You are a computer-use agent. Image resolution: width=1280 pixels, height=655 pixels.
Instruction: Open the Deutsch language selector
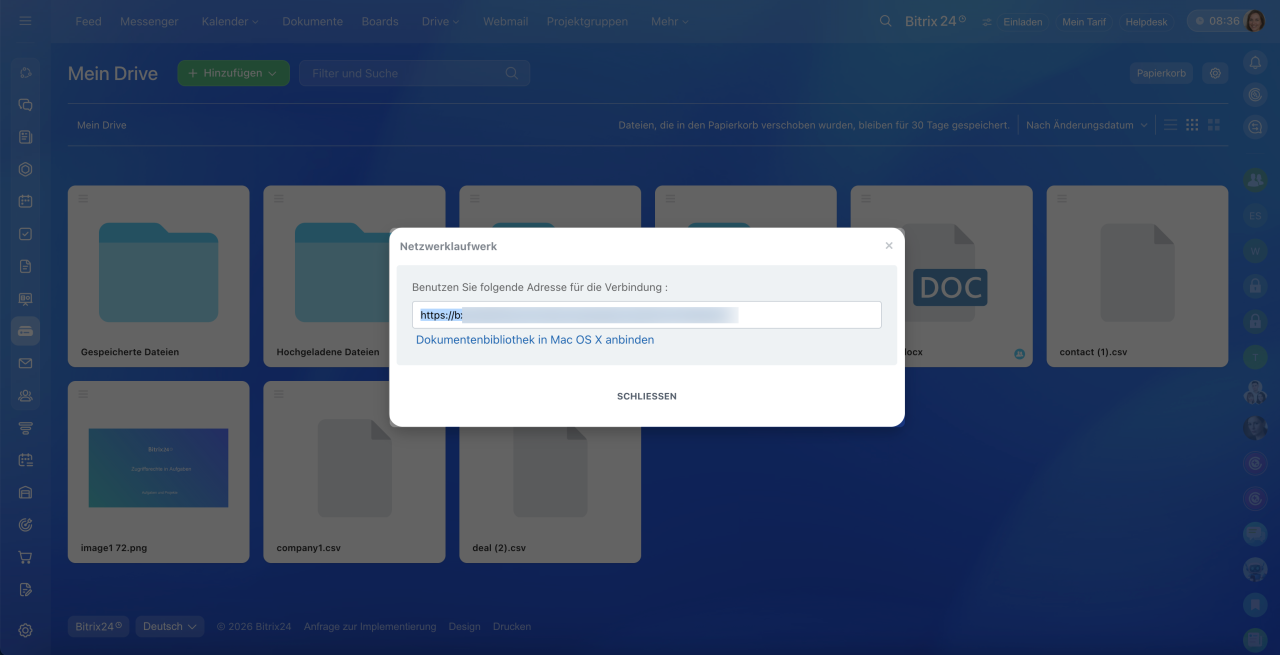click(170, 626)
